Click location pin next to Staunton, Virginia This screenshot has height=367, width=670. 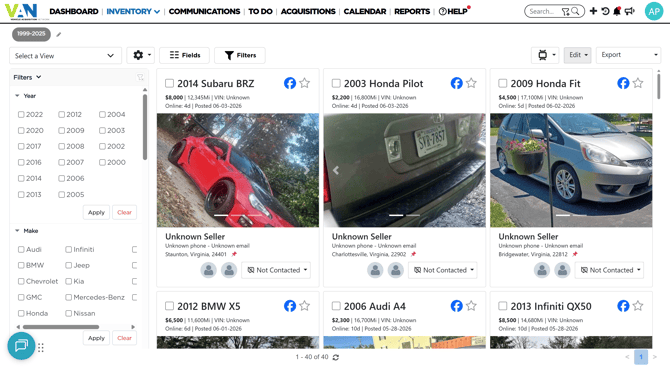[x=234, y=254]
